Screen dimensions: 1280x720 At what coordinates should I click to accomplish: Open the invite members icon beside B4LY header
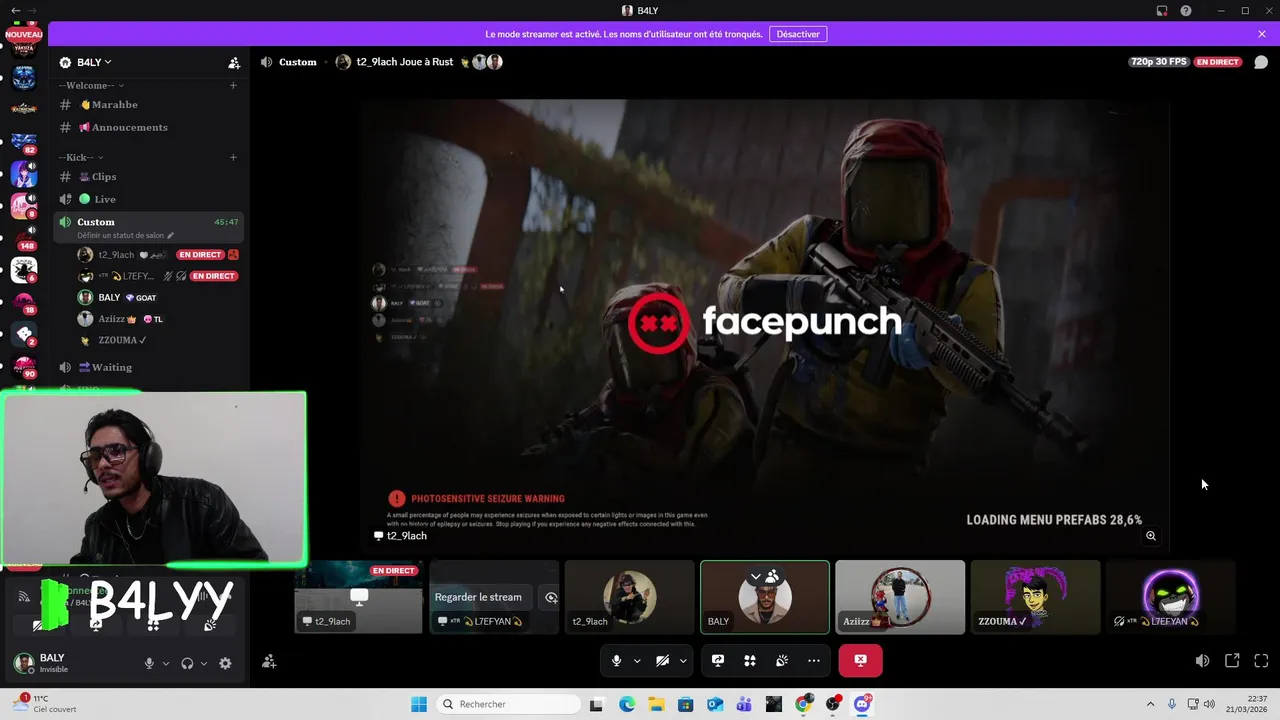pyautogui.click(x=234, y=62)
